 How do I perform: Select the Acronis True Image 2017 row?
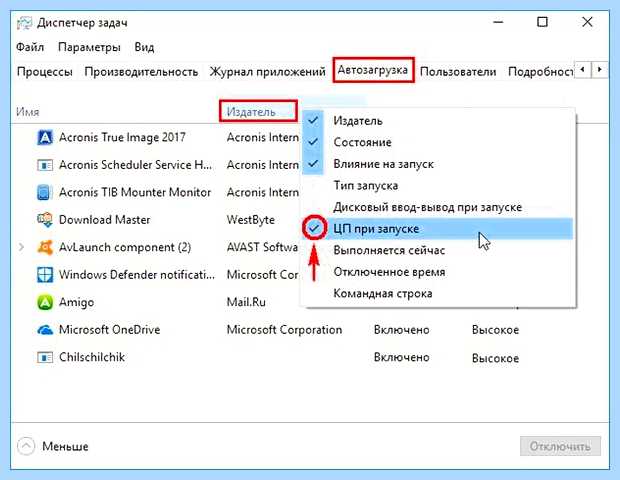[123, 138]
